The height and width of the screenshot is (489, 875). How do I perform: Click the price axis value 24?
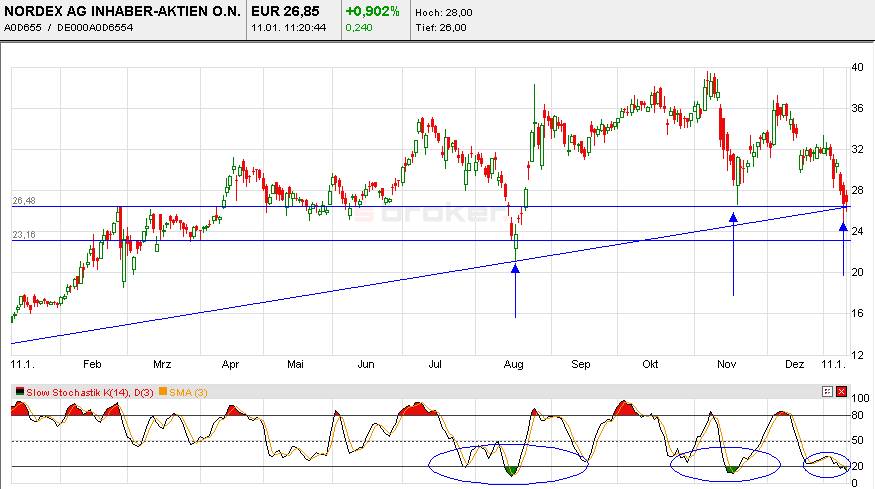[857, 231]
